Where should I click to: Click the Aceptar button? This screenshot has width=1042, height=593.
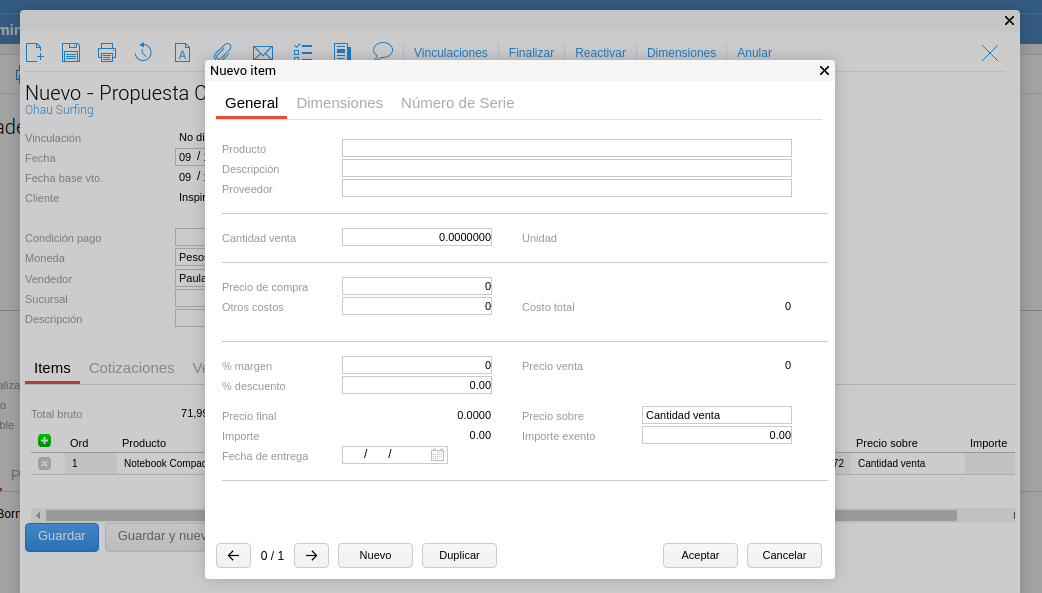pos(700,556)
